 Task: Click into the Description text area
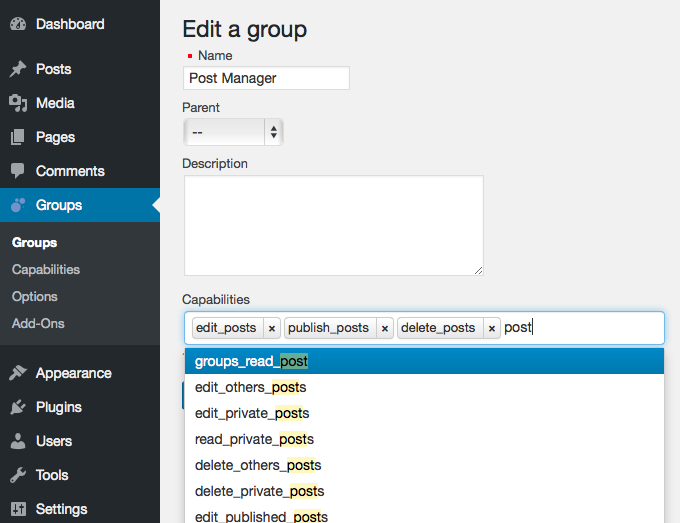point(333,225)
